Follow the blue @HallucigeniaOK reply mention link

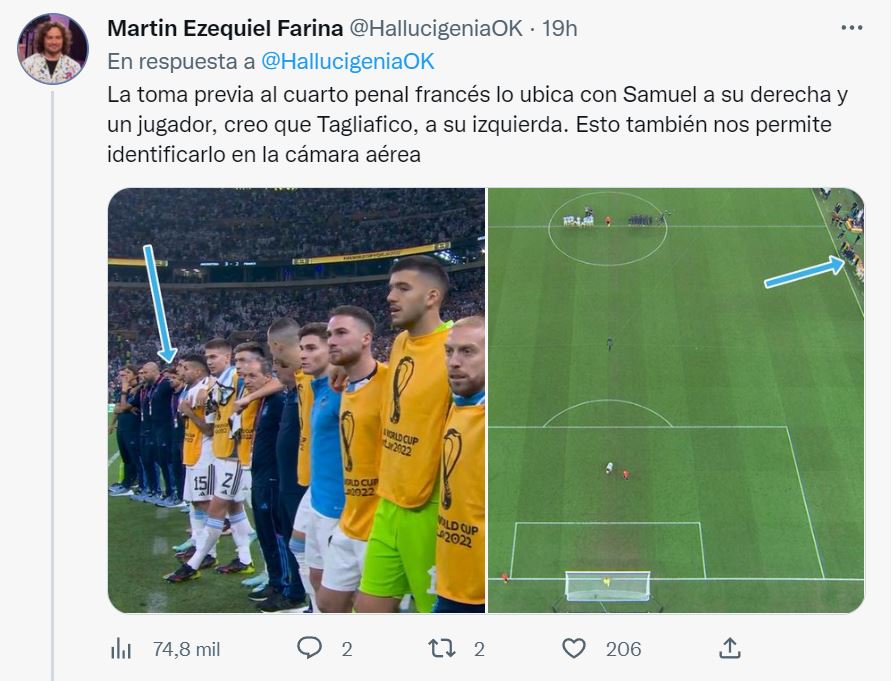(x=347, y=61)
